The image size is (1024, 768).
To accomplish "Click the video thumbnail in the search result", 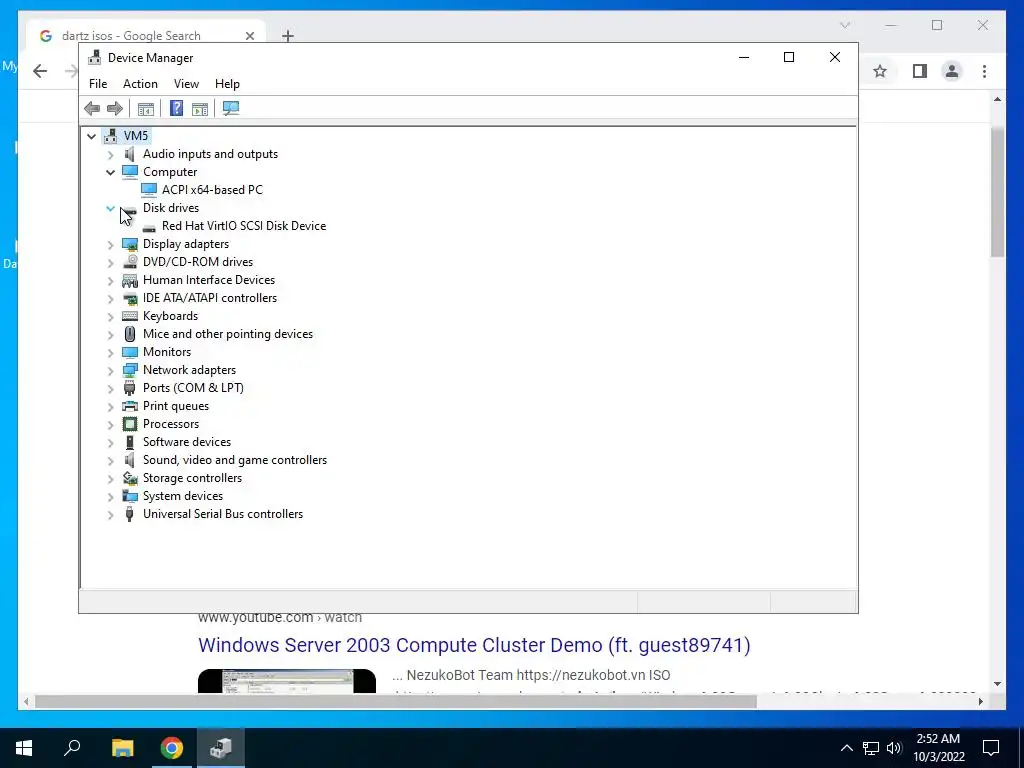I will (287, 680).
